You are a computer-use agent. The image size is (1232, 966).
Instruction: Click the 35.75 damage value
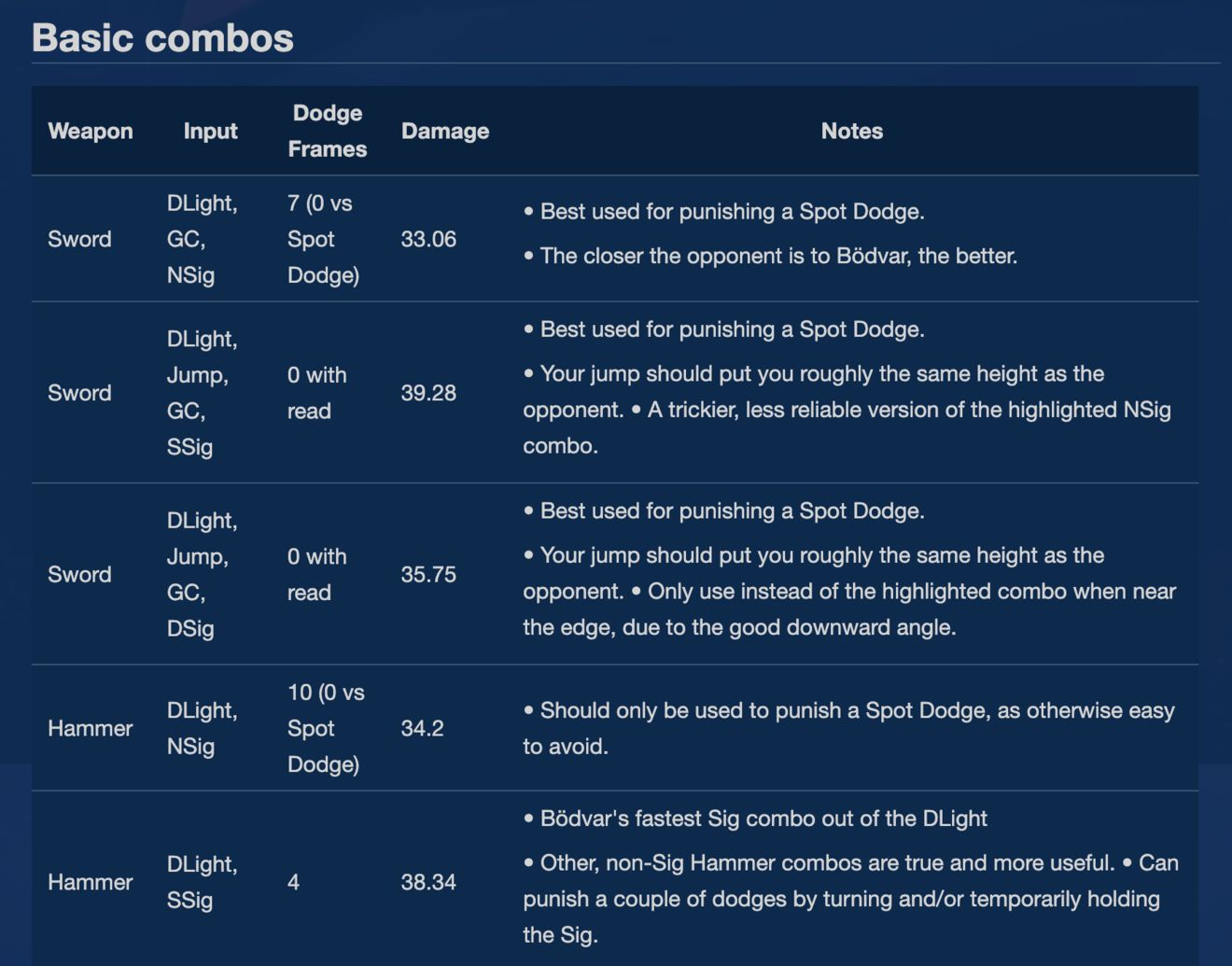(428, 574)
